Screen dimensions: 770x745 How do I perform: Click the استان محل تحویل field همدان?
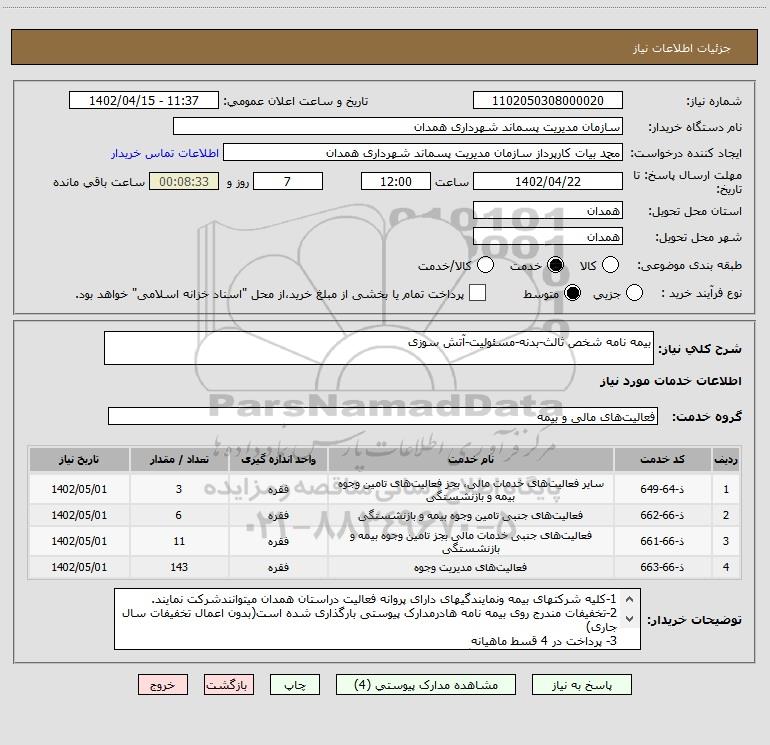548,211
